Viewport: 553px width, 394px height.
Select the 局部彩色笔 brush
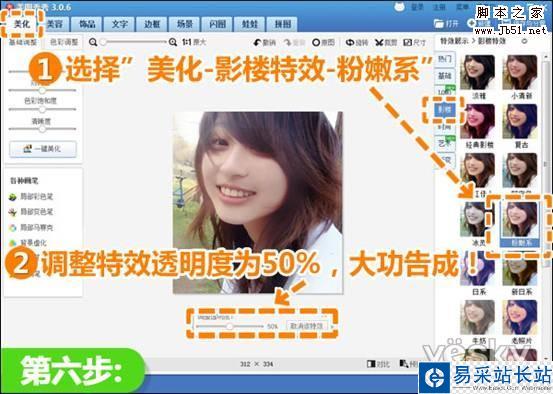[31, 196]
